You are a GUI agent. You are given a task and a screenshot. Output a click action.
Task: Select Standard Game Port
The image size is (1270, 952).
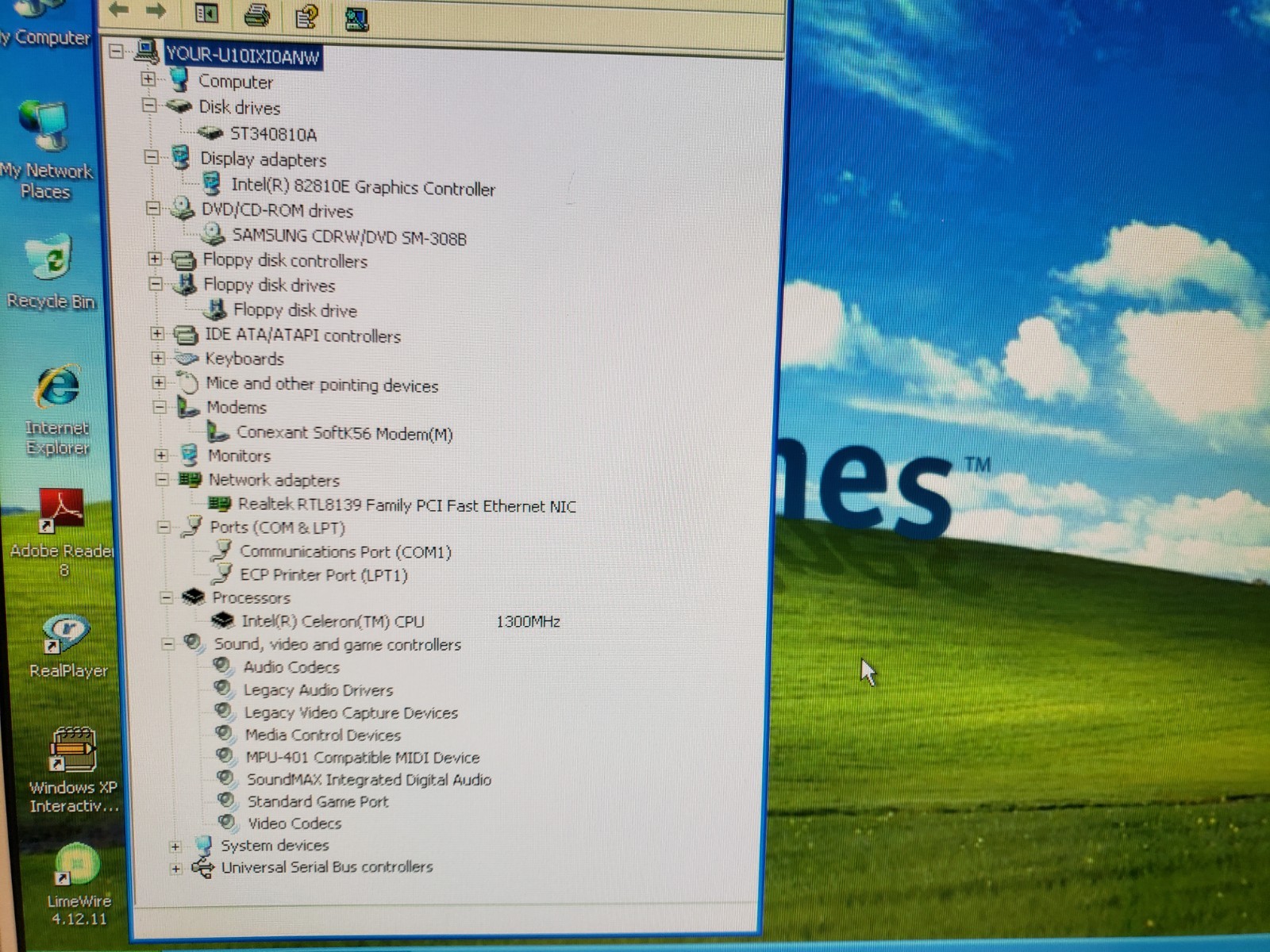pos(318,801)
